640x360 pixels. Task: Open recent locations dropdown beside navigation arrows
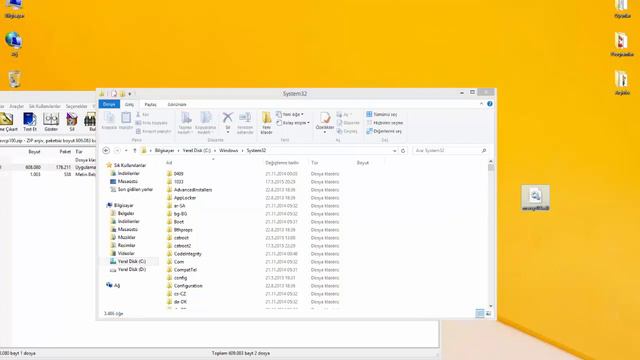pos(126,151)
